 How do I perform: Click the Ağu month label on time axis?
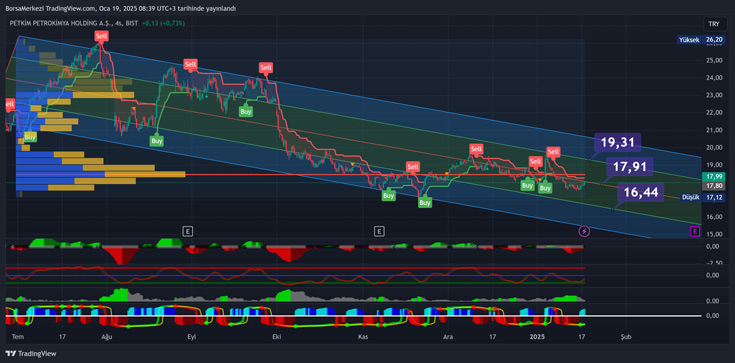pos(107,337)
